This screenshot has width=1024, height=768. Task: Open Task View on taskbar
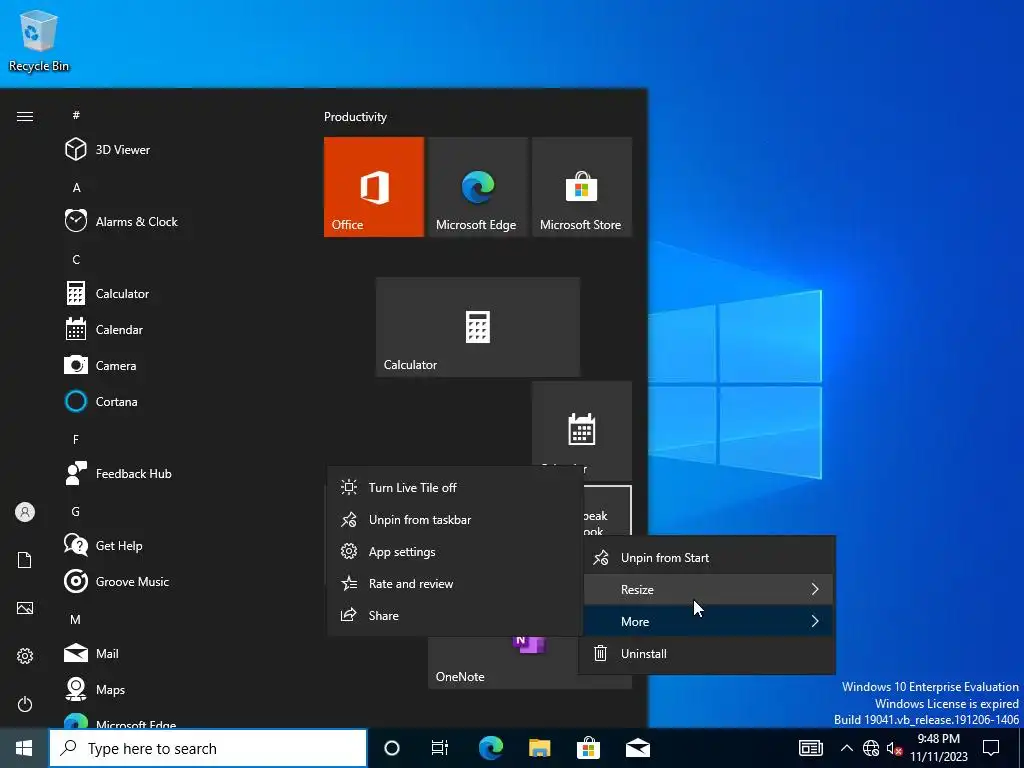(440, 748)
